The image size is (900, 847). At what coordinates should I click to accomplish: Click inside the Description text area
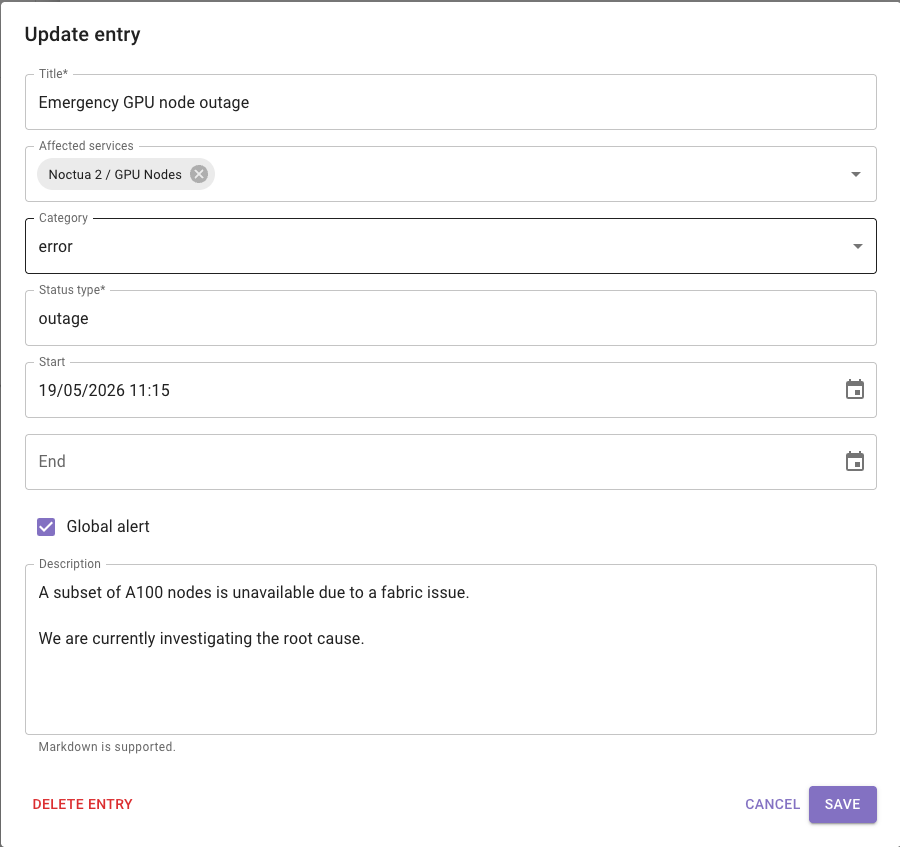pos(451,649)
